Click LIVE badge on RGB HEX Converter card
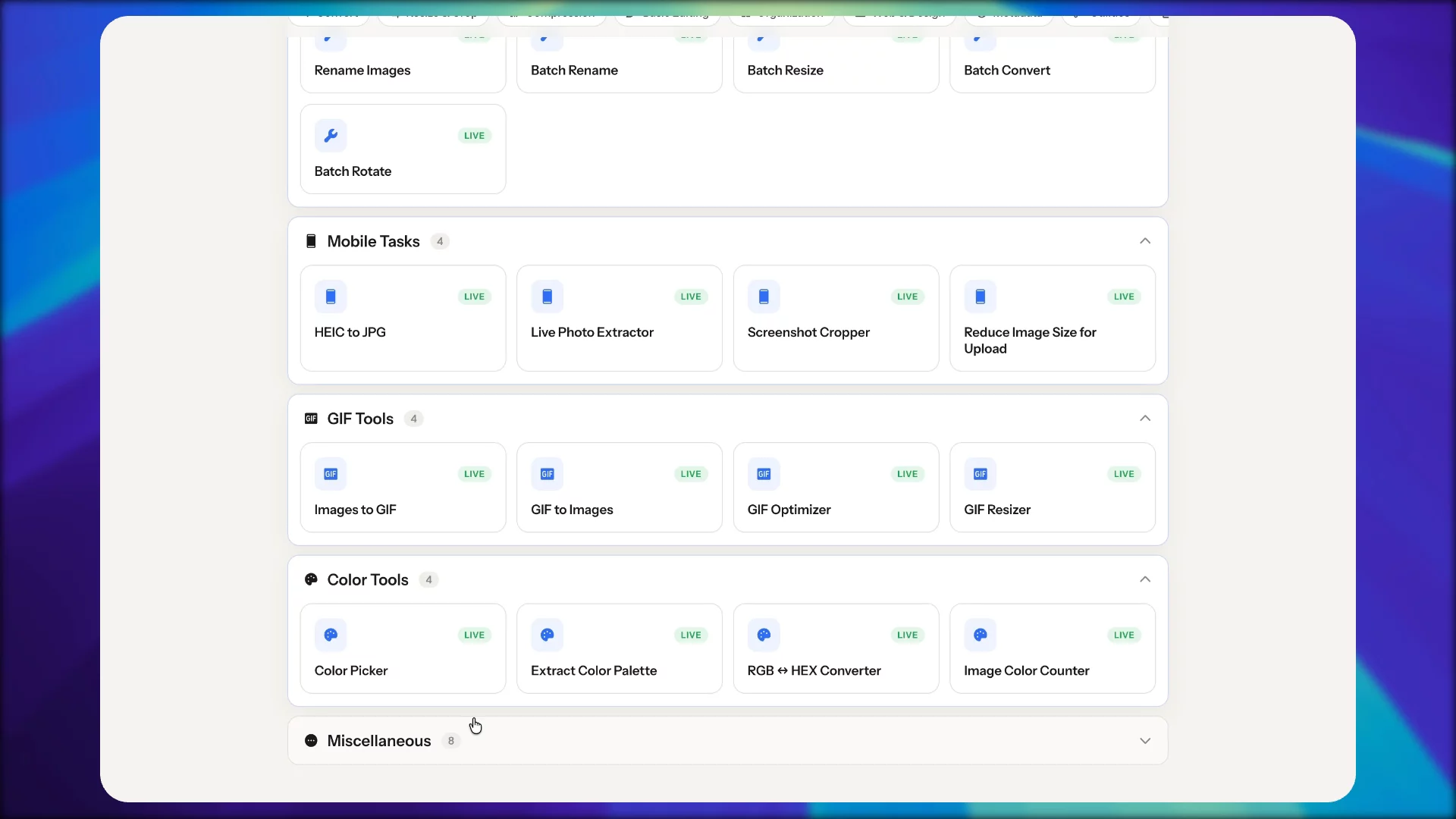Viewport: 1456px width, 819px height. [x=908, y=635]
